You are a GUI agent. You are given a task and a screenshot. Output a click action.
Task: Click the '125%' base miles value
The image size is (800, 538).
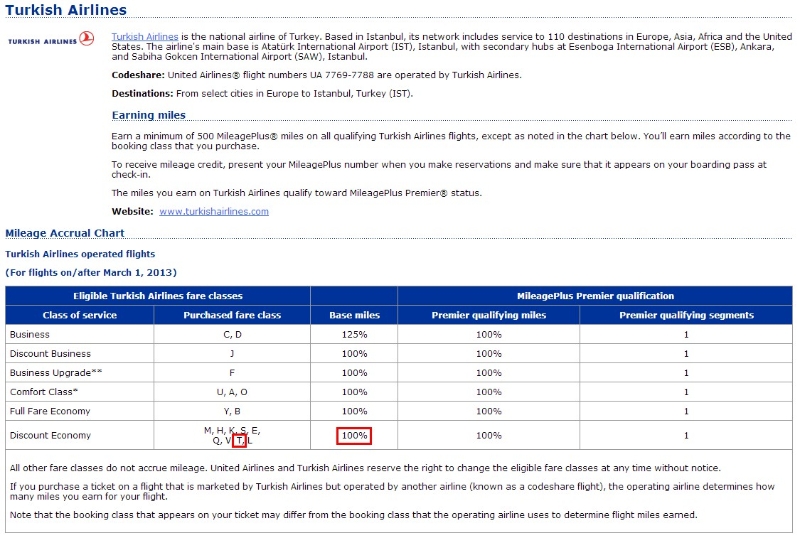(354, 334)
